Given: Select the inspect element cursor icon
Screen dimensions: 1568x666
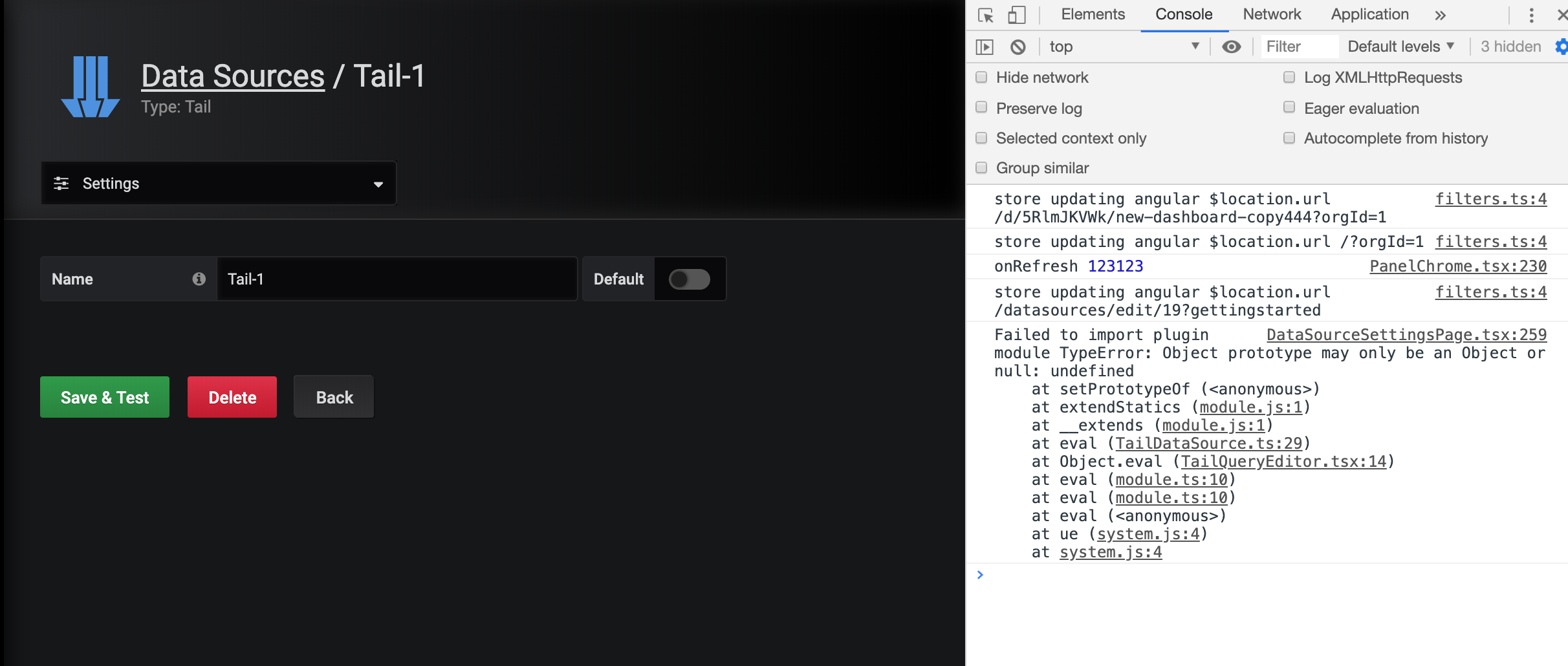Looking at the screenshot, I should (x=985, y=14).
